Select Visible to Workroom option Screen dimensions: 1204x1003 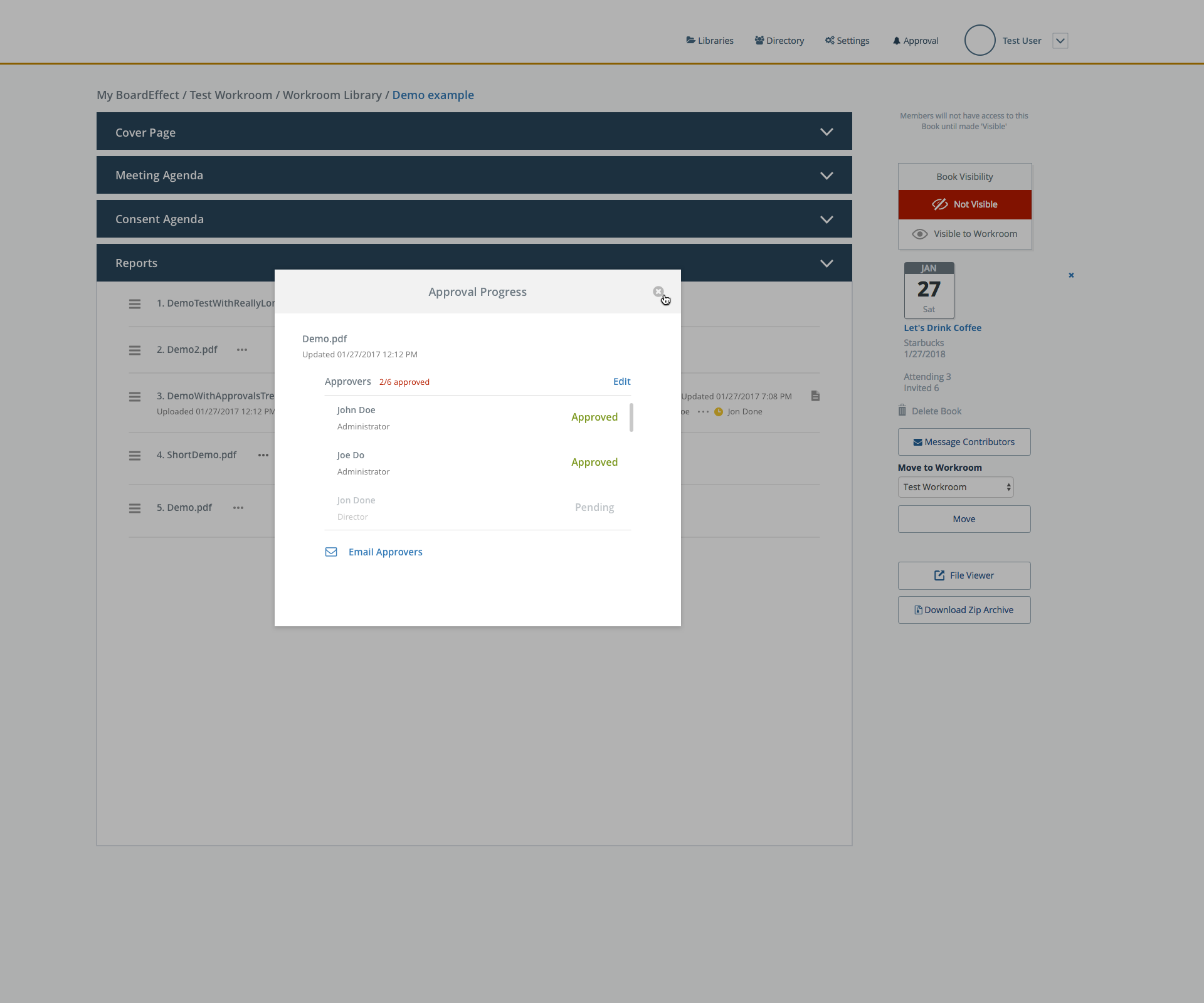point(964,234)
